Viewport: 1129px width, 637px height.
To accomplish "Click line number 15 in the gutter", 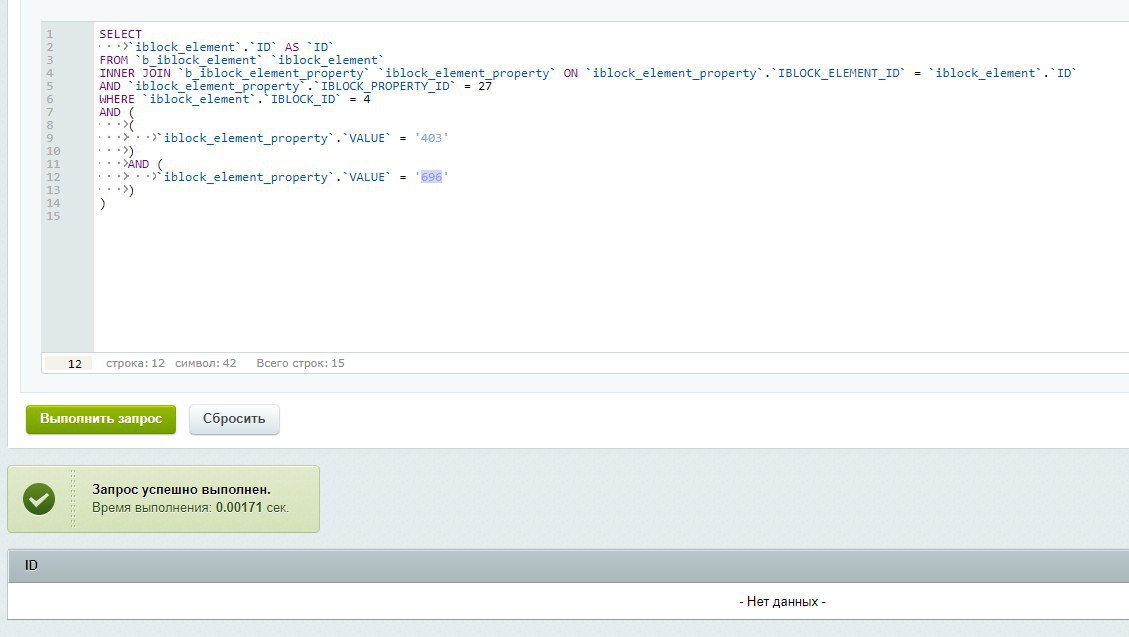I will (x=53, y=216).
